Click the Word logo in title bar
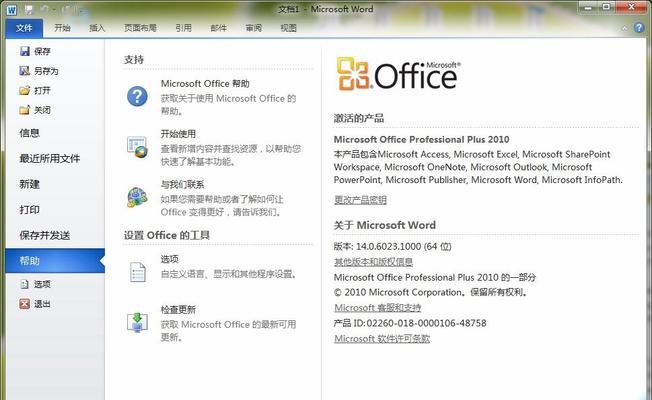This screenshot has width=652, height=400. [12, 10]
